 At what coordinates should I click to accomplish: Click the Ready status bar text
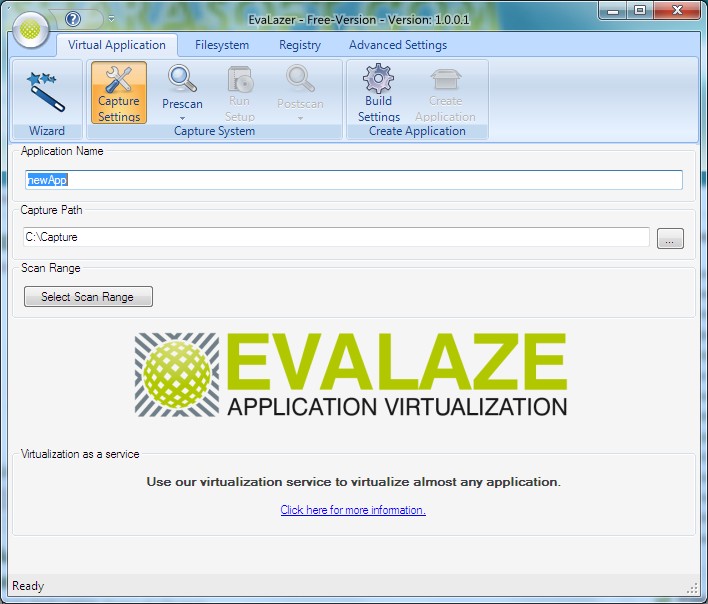28,586
